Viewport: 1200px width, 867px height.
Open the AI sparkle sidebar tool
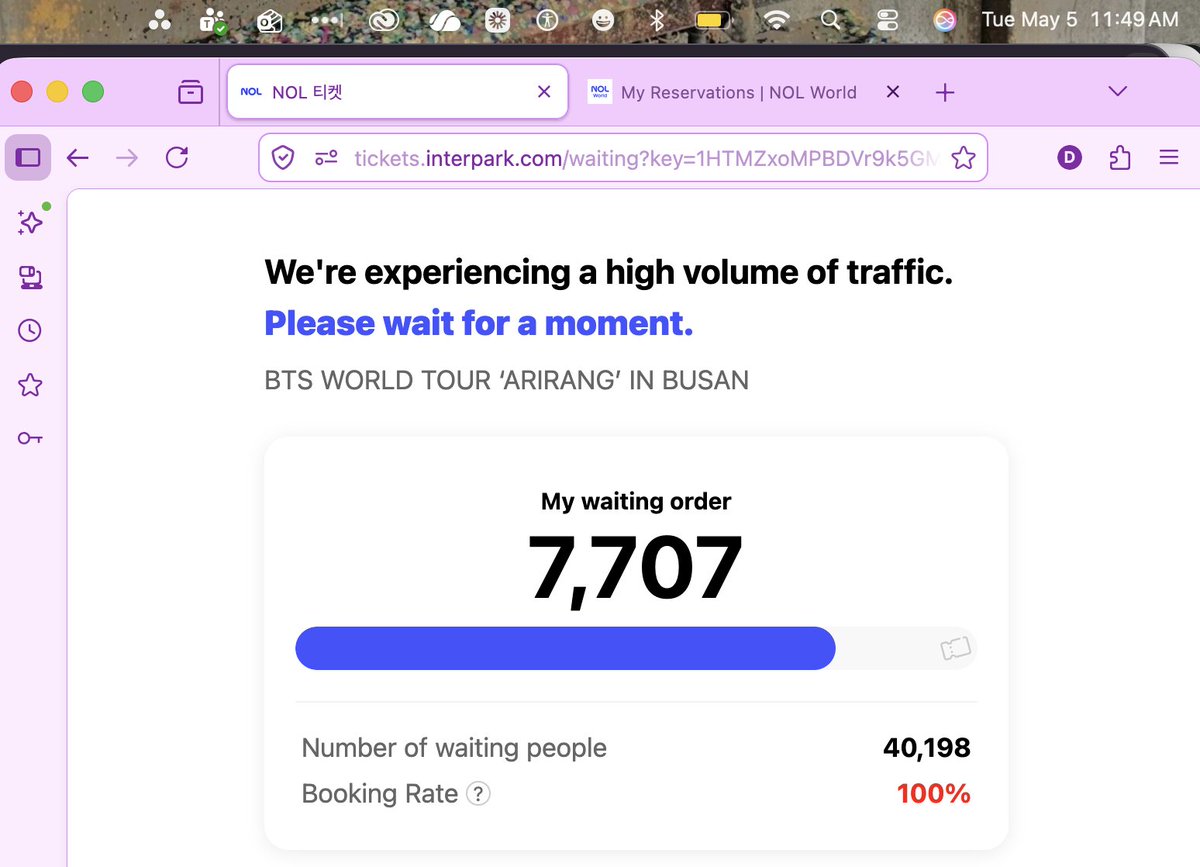pos(30,222)
